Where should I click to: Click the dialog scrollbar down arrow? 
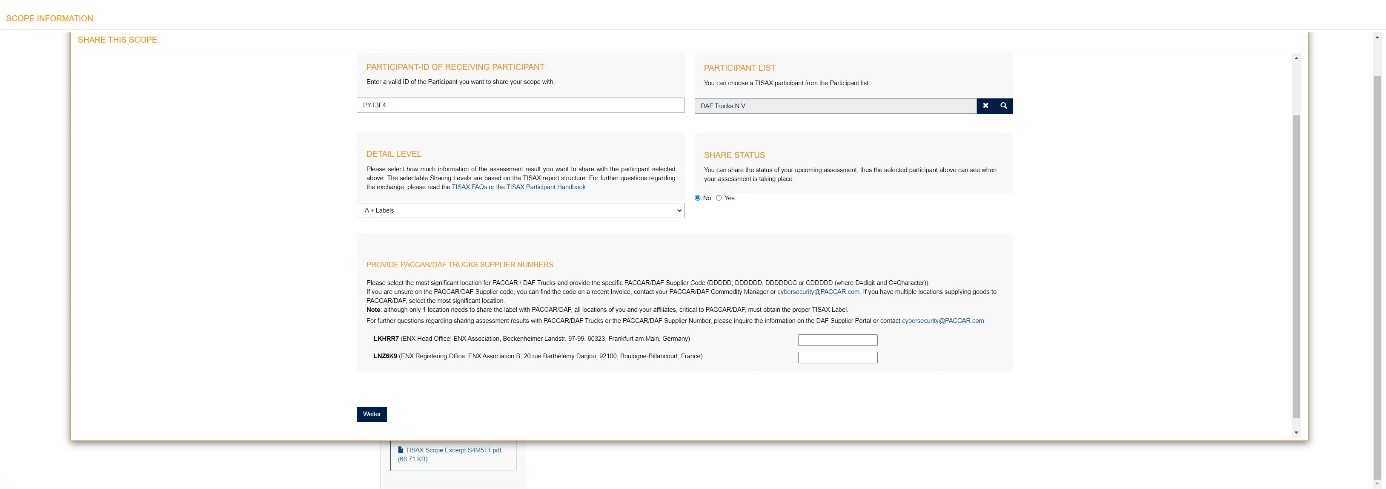click(x=1297, y=432)
